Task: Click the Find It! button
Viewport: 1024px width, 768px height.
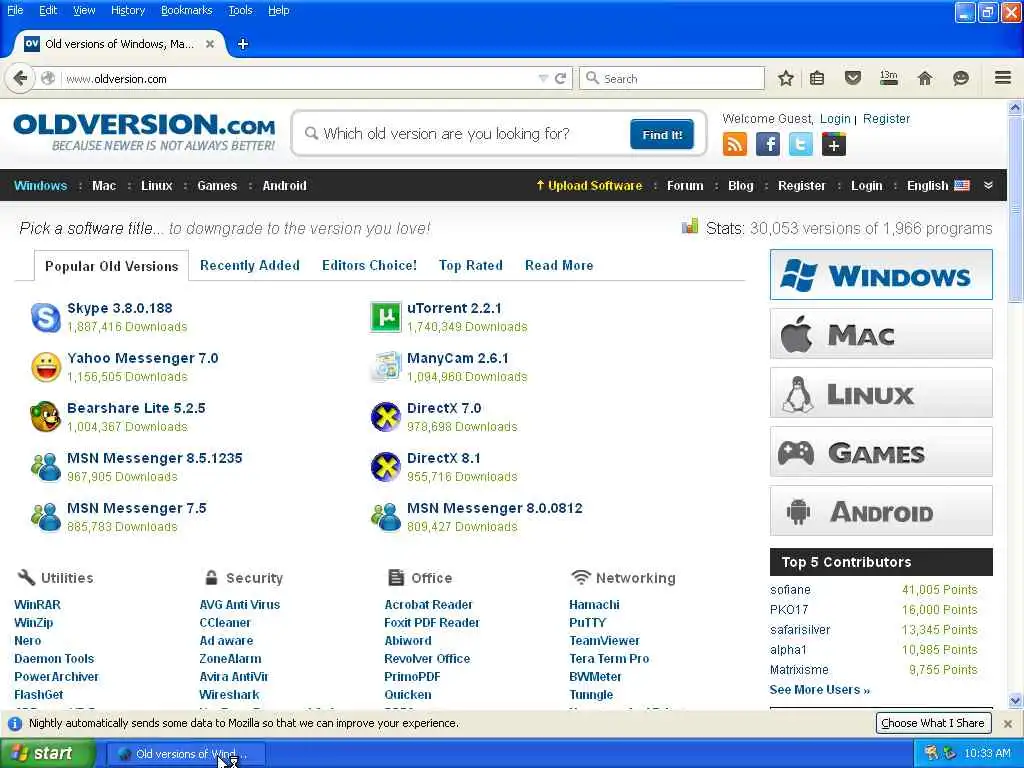Action: tap(662, 135)
